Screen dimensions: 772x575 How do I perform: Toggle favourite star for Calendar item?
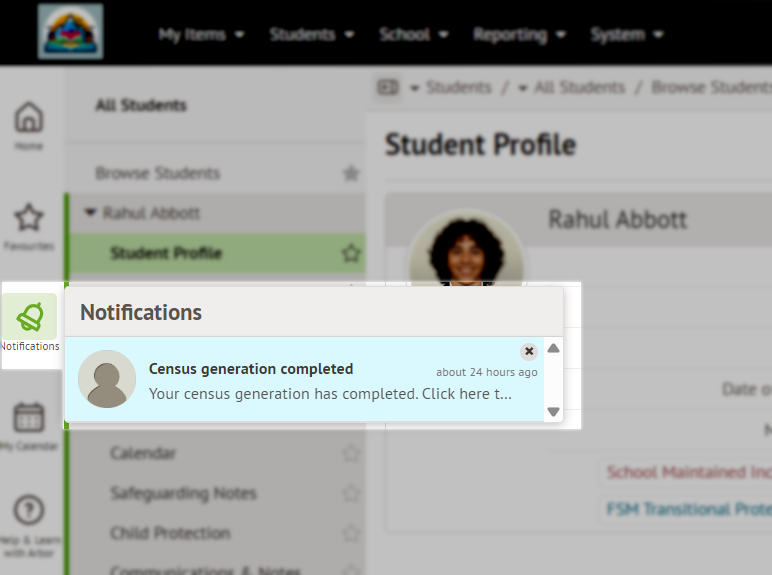(351, 453)
